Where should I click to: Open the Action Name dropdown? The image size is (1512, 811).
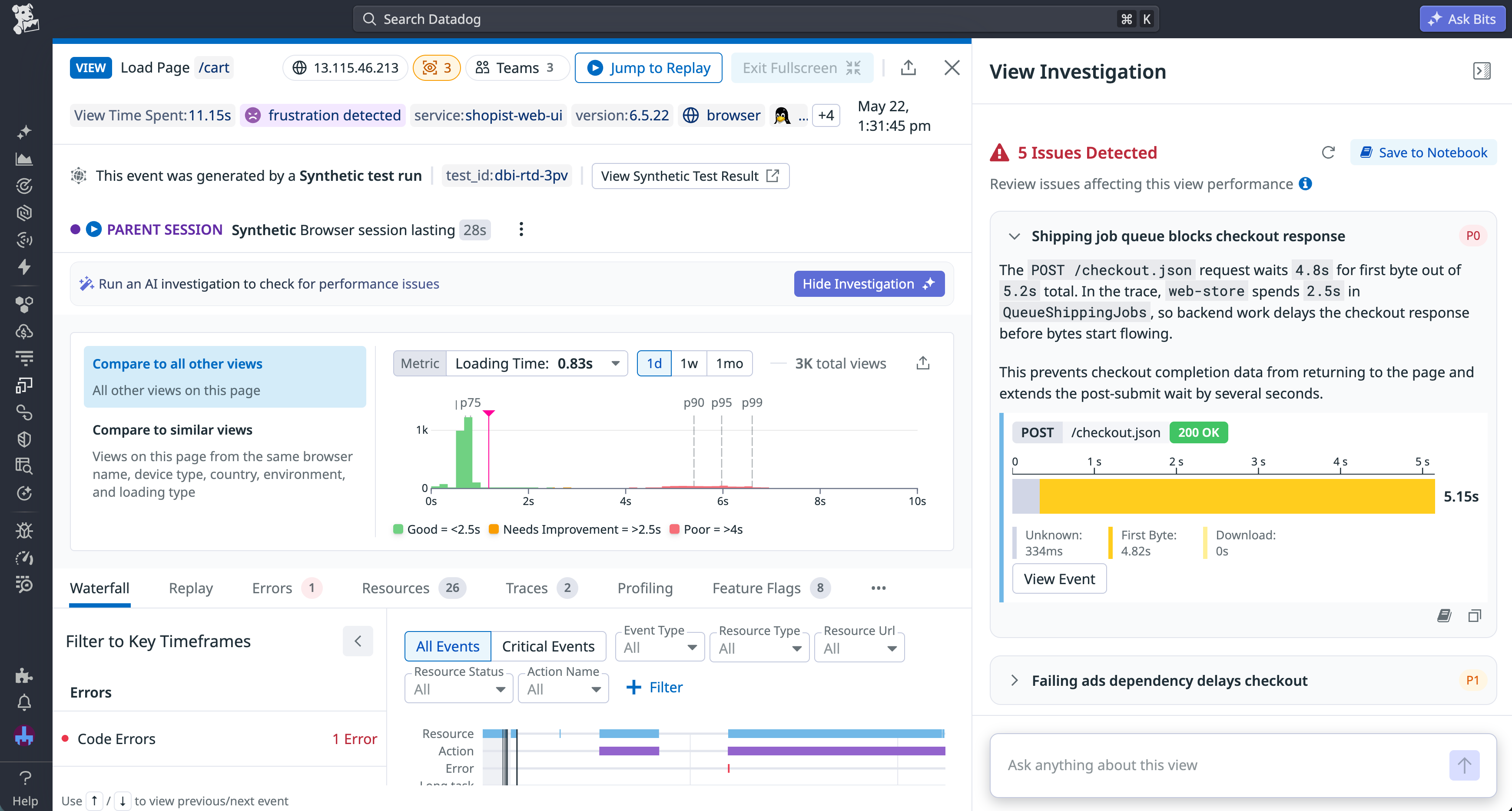(564, 688)
